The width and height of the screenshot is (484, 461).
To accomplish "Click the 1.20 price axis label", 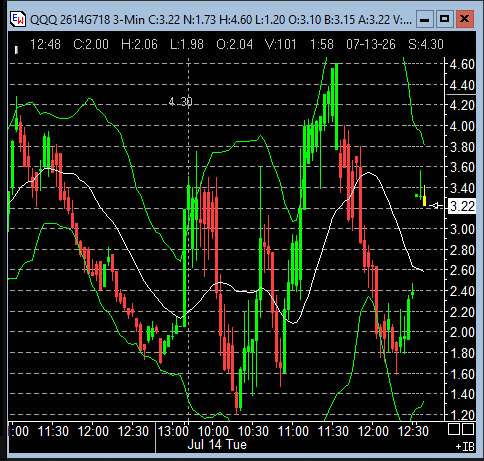I will [462, 415].
